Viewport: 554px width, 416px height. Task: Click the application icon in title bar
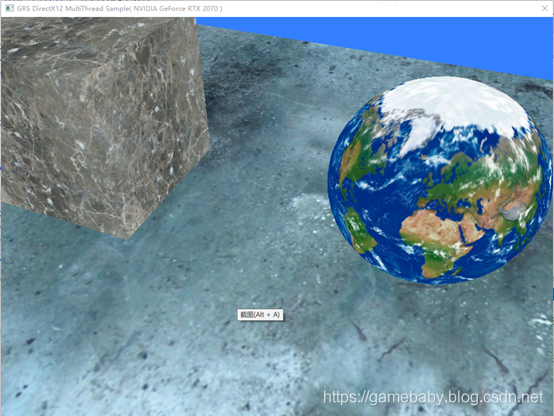coord(9,8)
